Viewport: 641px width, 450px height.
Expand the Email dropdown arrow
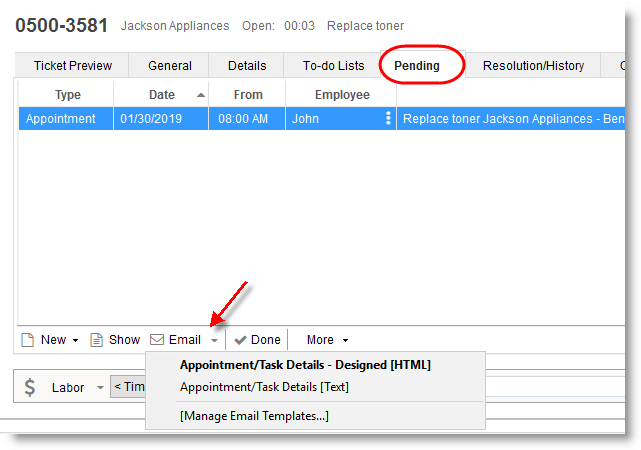click(214, 341)
